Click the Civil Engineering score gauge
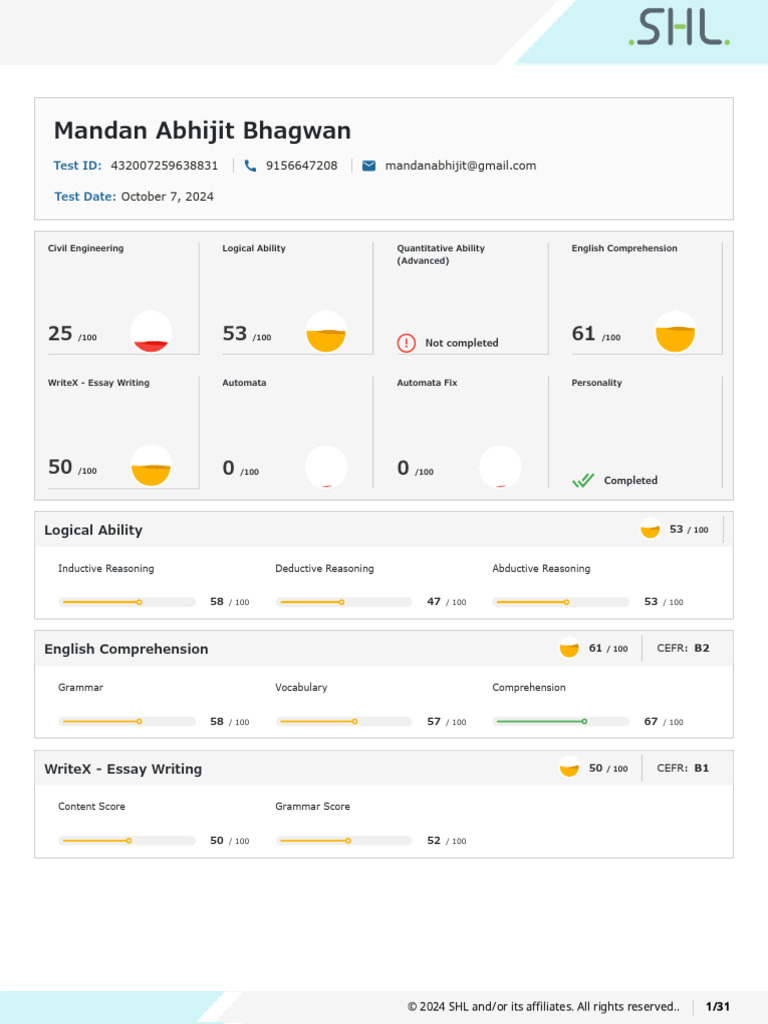Image resolution: width=768 pixels, height=1024 pixels. (x=152, y=332)
